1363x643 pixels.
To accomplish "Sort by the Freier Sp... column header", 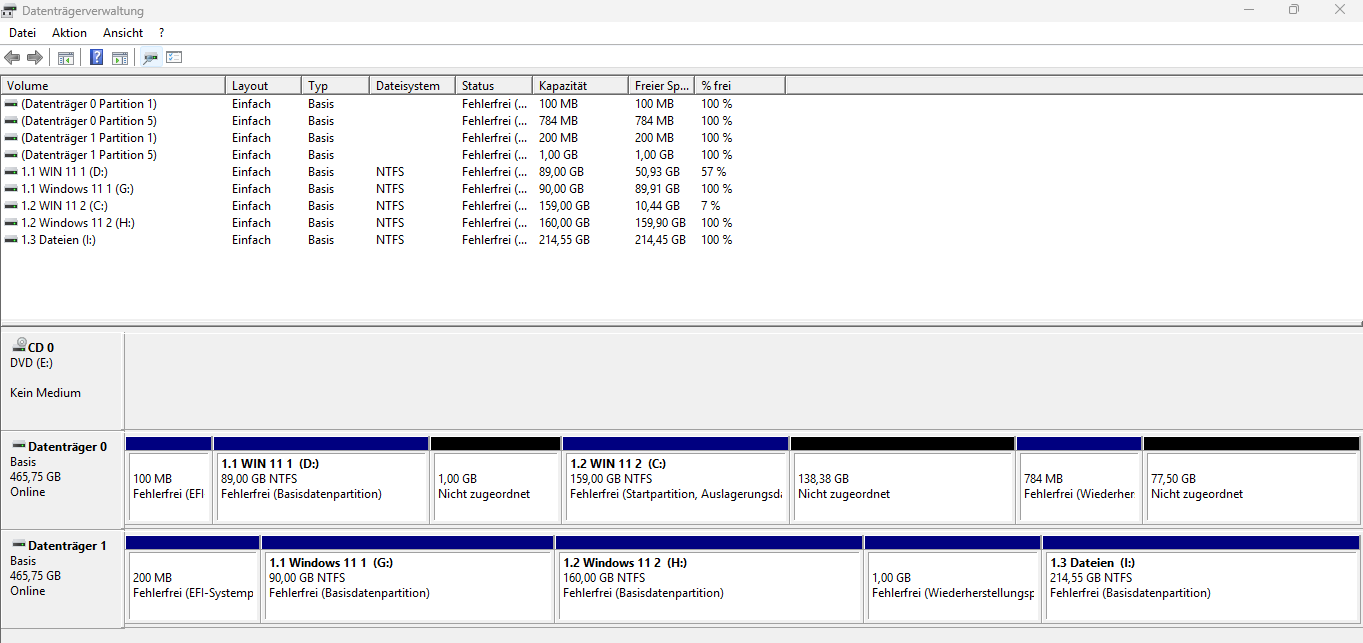I will (662, 86).
